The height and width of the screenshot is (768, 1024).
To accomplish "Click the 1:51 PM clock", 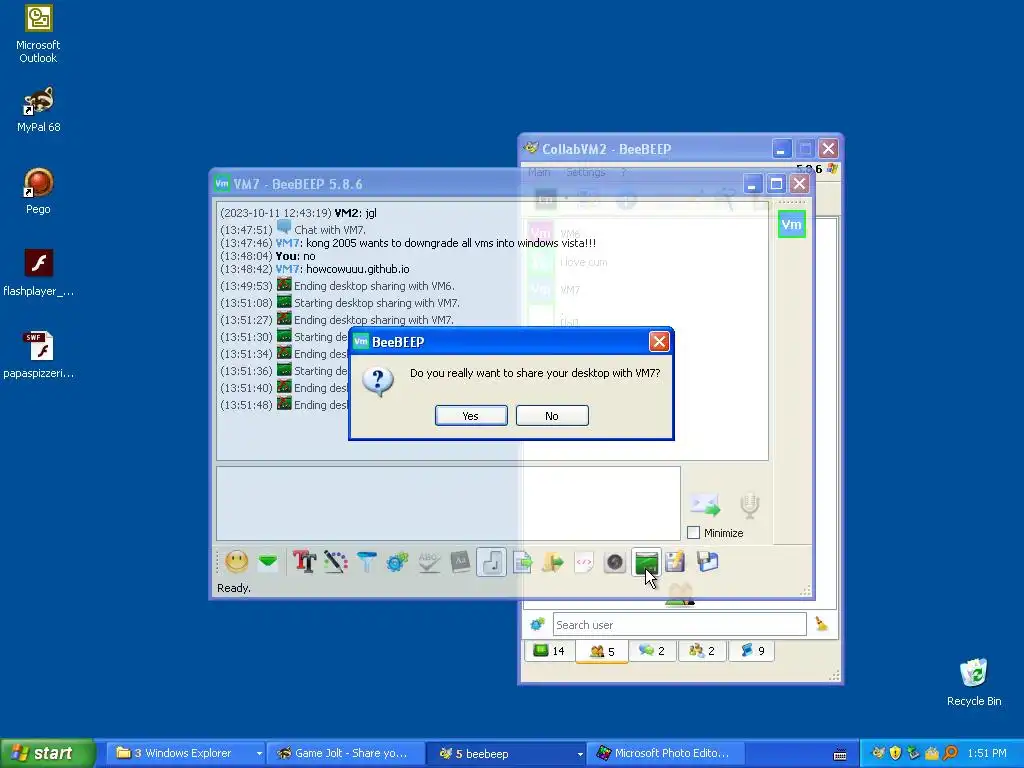I will coord(987,754).
